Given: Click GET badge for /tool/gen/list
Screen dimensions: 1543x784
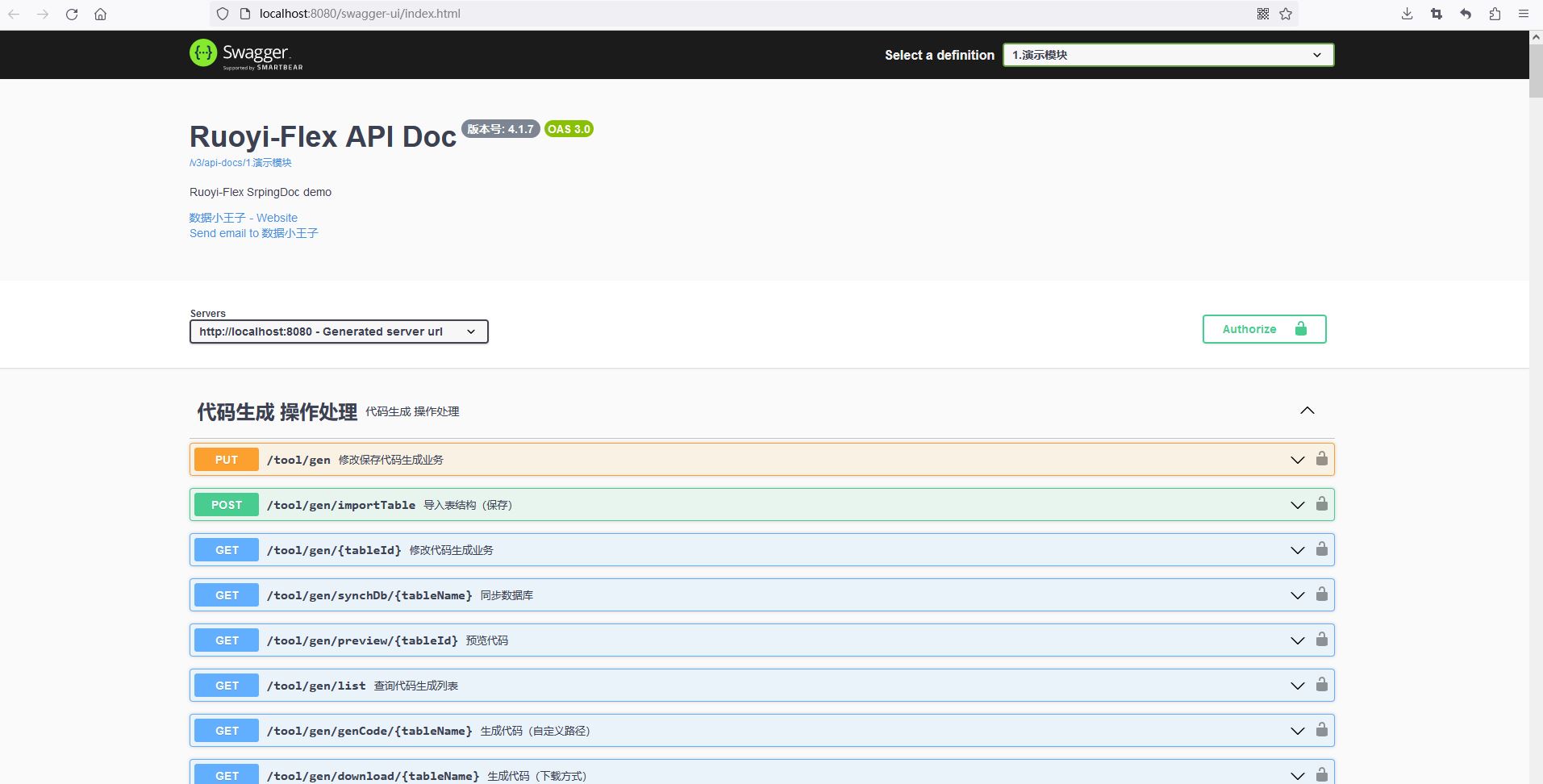Looking at the screenshot, I should point(227,686).
